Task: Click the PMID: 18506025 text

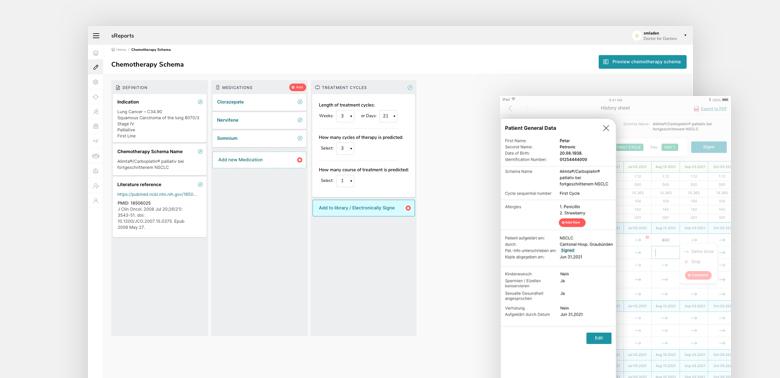Action: [x=134, y=203]
